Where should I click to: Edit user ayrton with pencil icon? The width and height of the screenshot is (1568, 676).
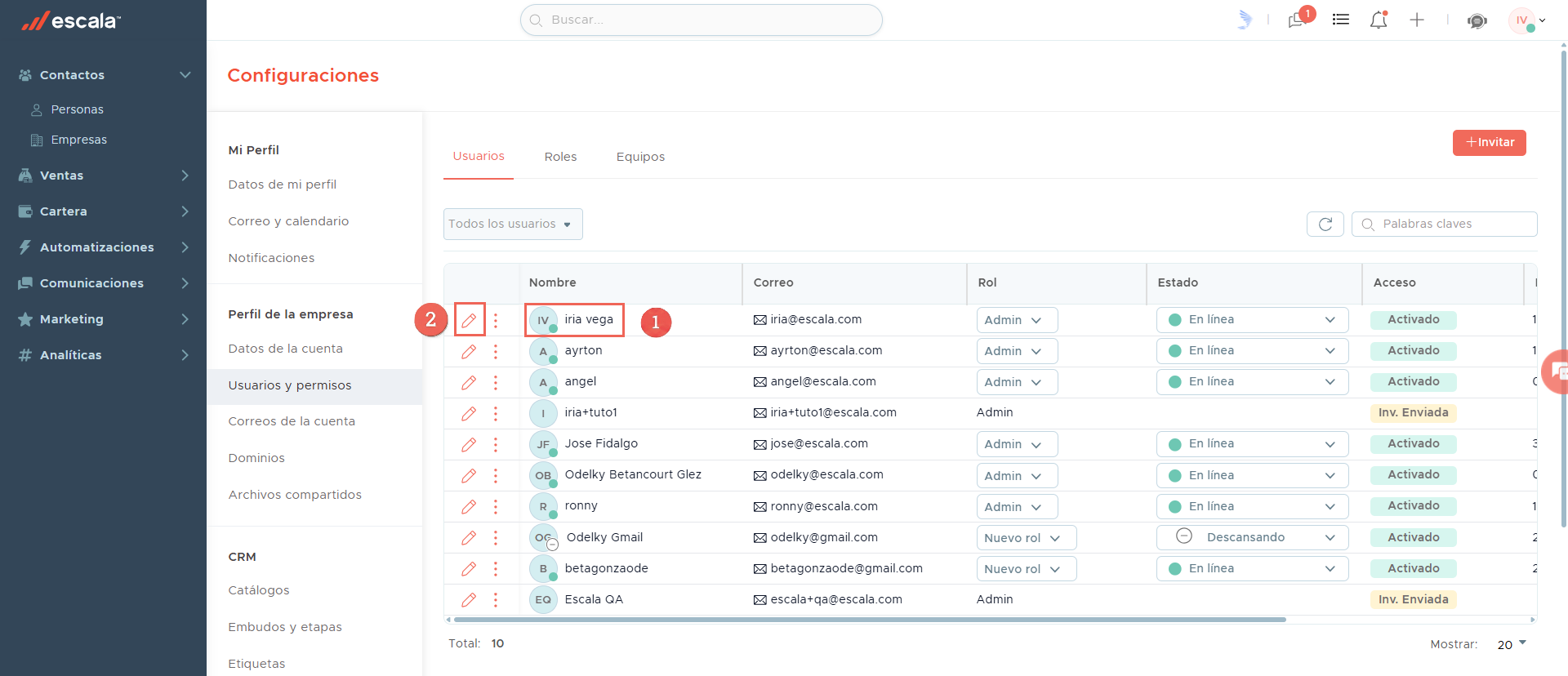click(x=469, y=351)
